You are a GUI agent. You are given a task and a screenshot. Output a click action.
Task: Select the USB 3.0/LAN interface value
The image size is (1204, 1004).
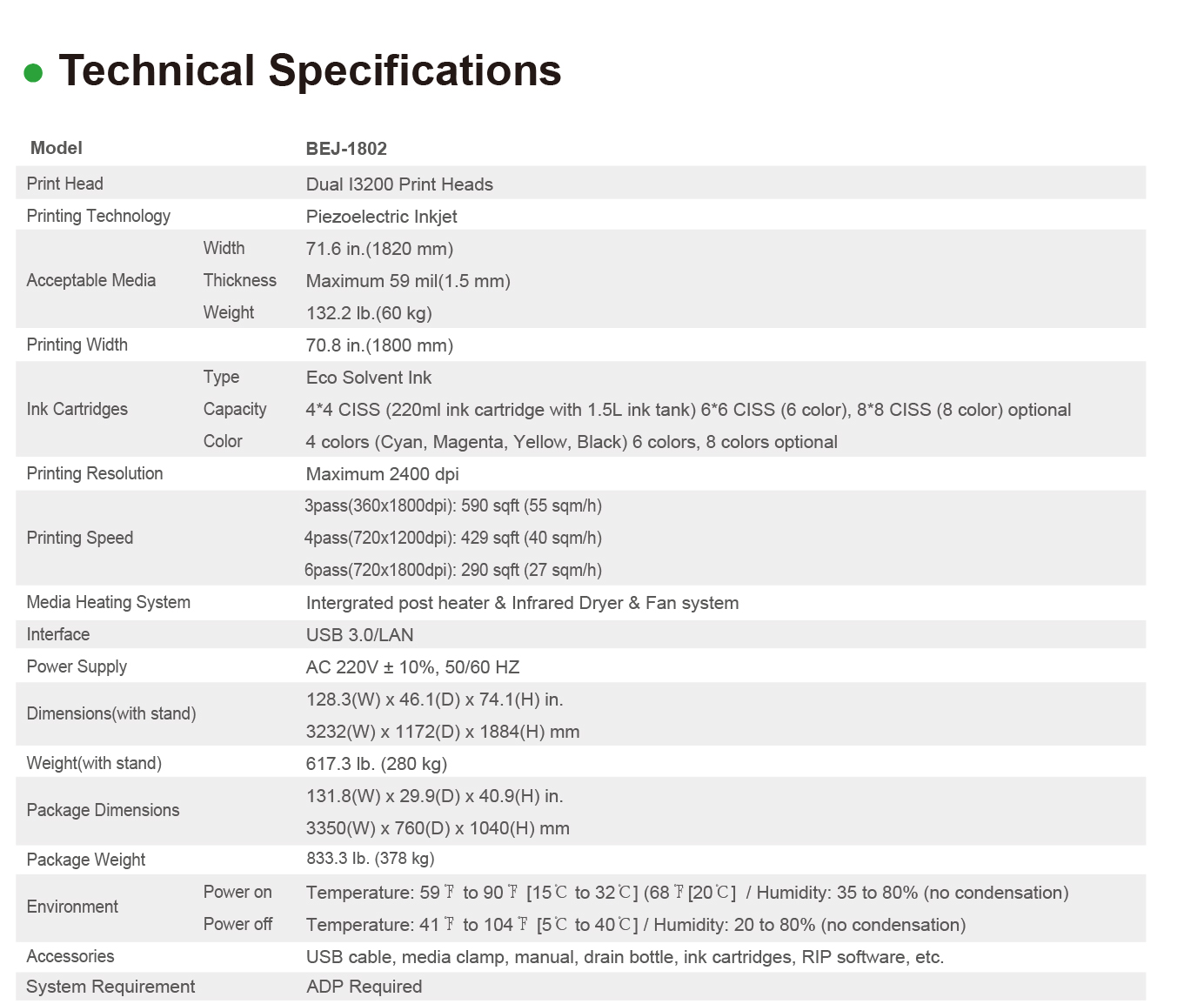click(359, 635)
